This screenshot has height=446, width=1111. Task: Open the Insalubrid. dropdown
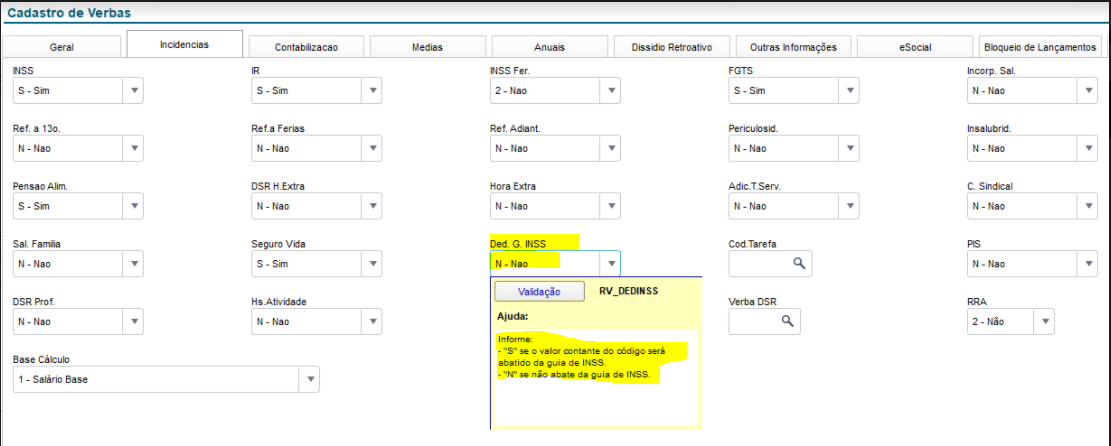1088,148
